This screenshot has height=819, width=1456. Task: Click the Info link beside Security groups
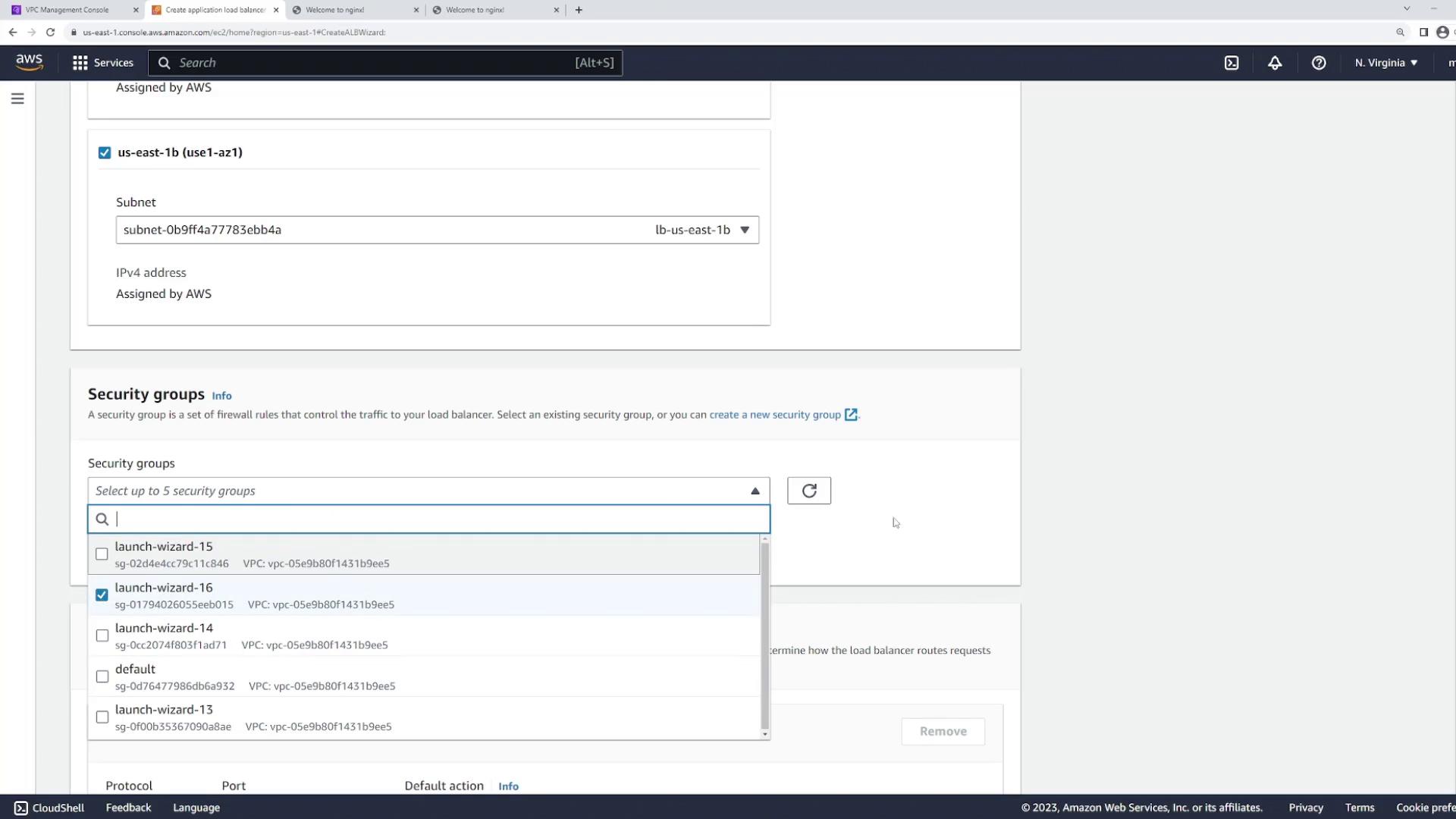point(221,396)
